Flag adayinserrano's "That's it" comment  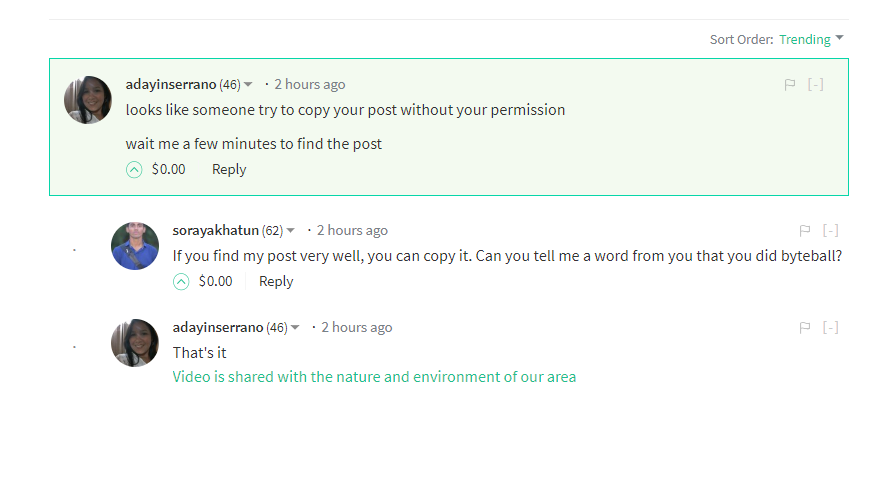[x=805, y=328]
